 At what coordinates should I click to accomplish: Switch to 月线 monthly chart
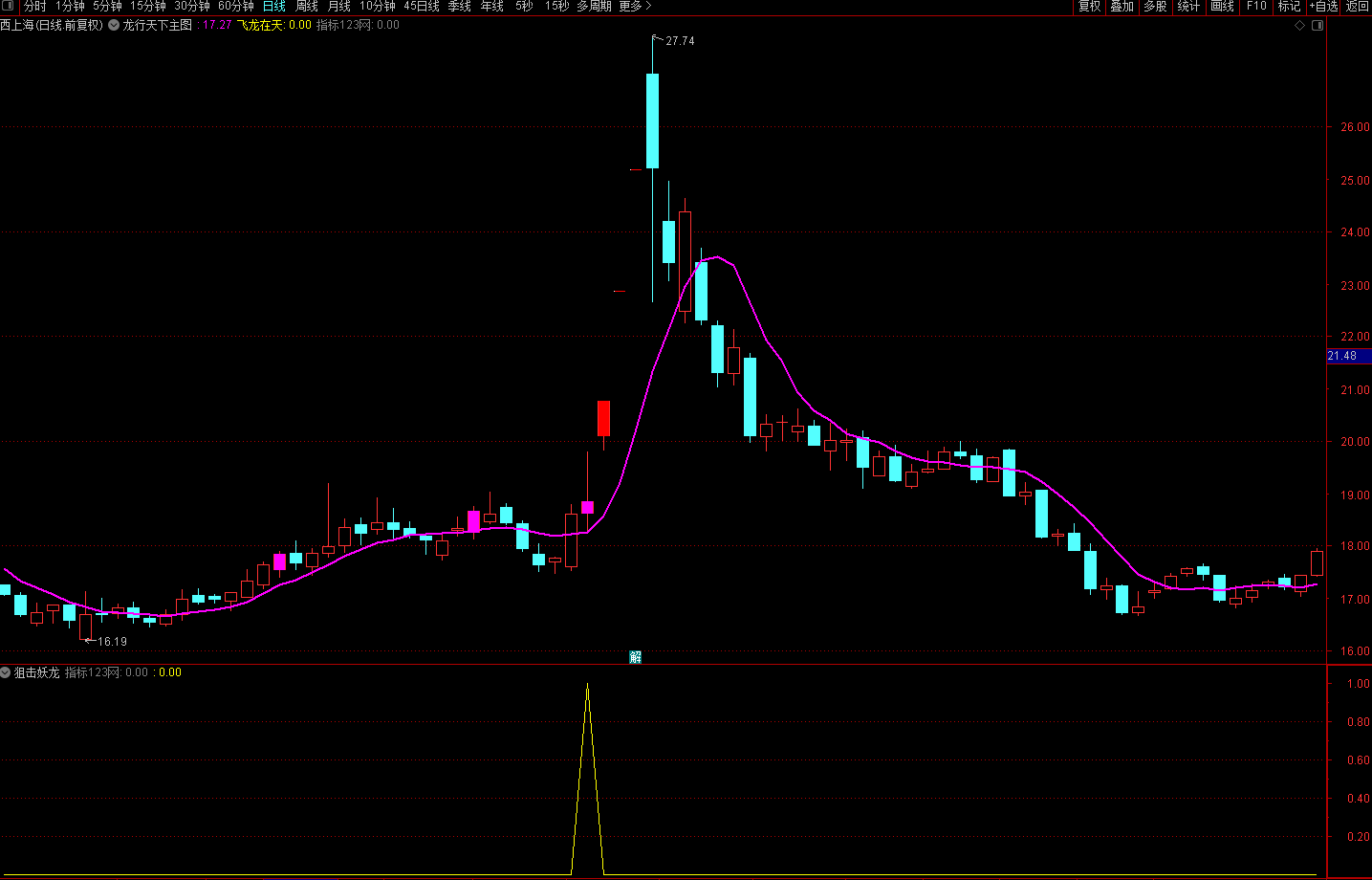pos(339,7)
